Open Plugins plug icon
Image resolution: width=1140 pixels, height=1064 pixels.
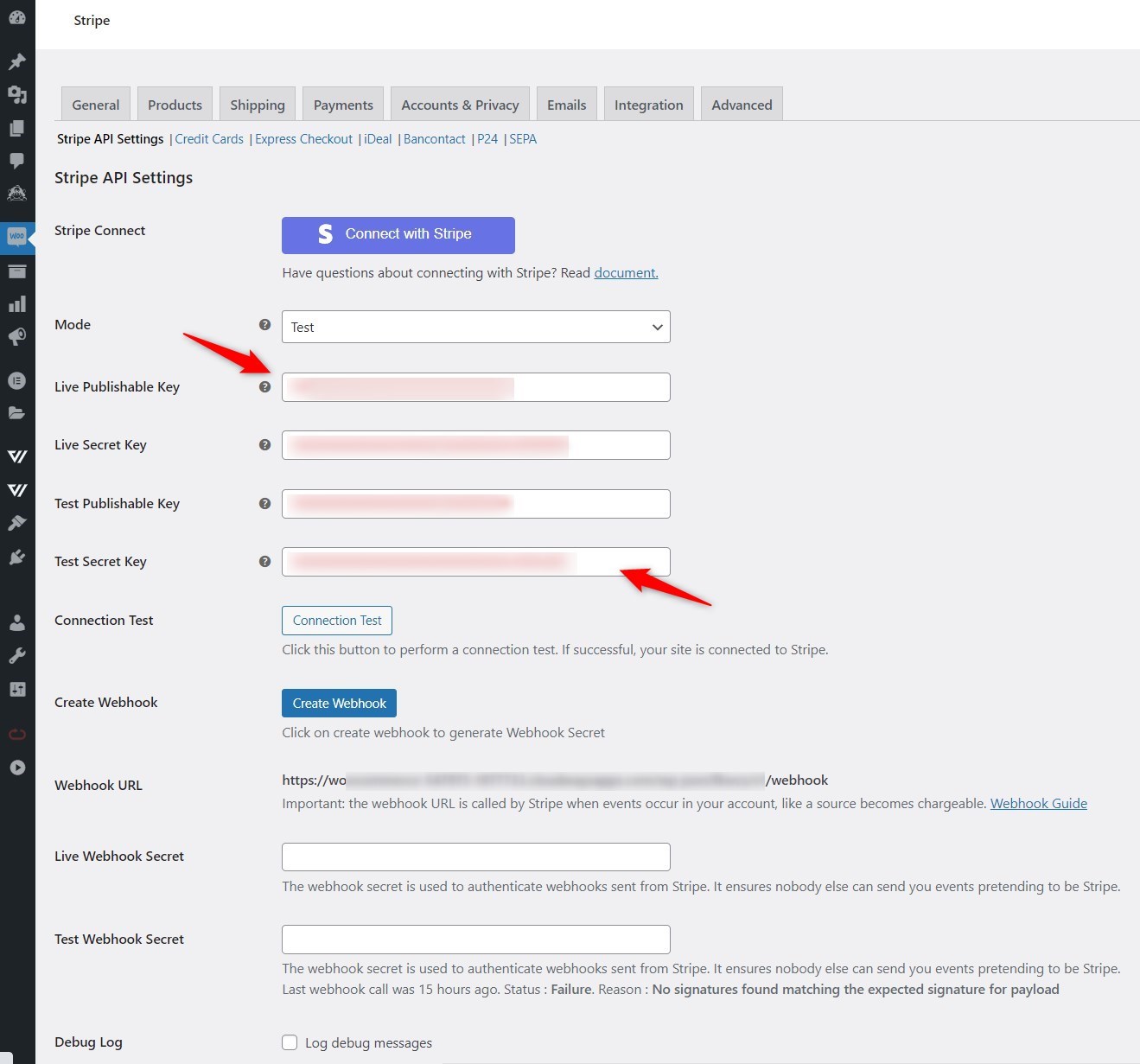(x=17, y=557)
